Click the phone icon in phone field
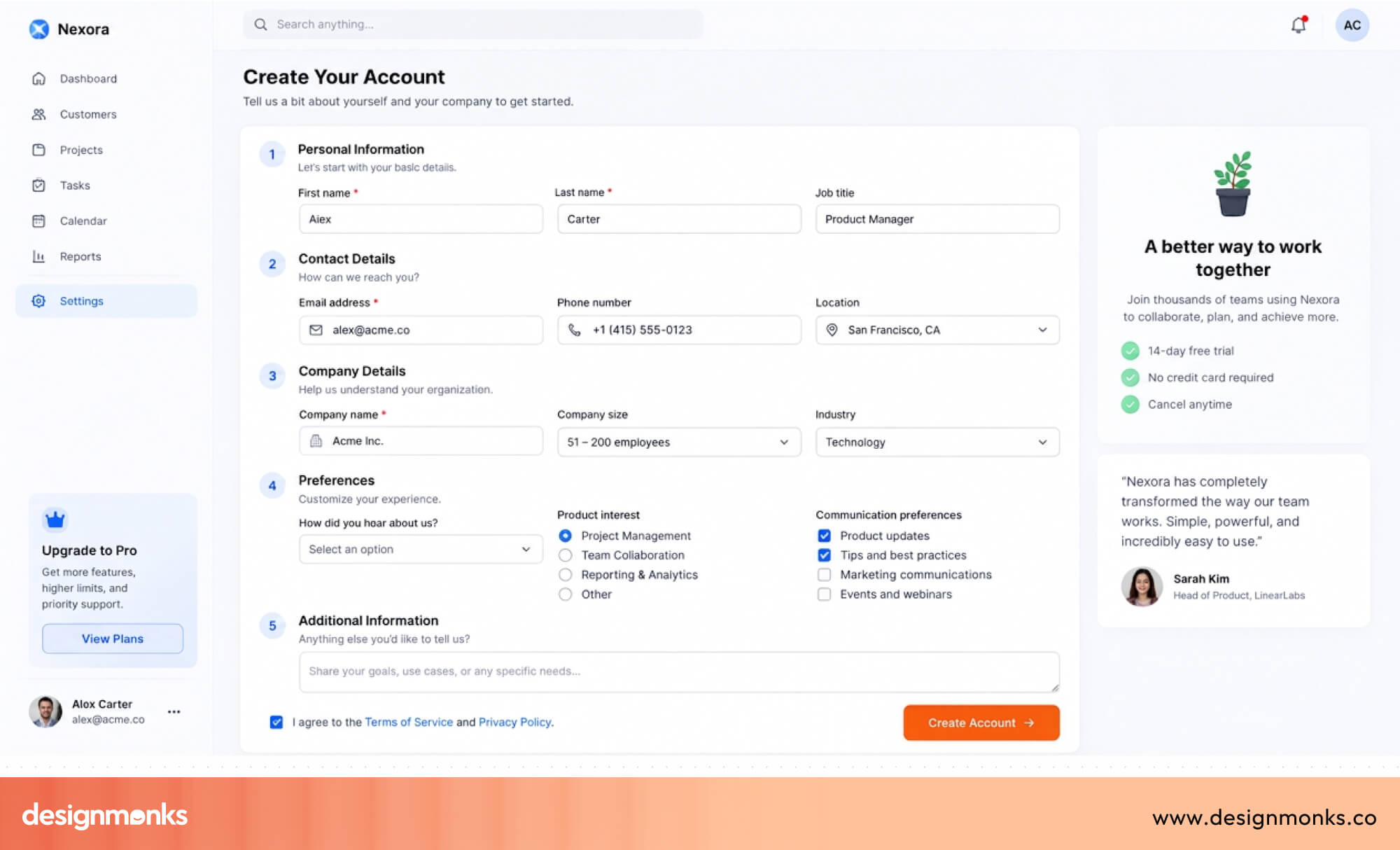The image size is (1400, 850). pyautogui.click(x=575, y=330)
